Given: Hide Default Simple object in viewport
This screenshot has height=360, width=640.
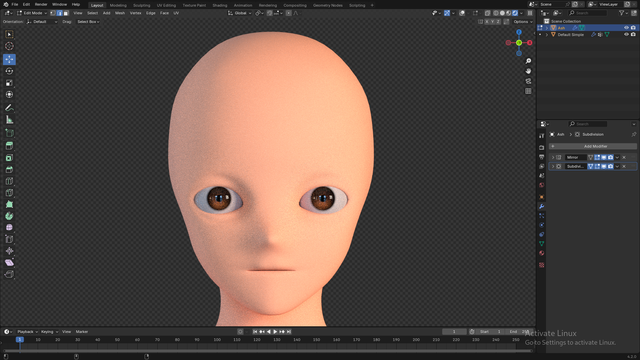Looking at the screenshot, I should [626, 35].
